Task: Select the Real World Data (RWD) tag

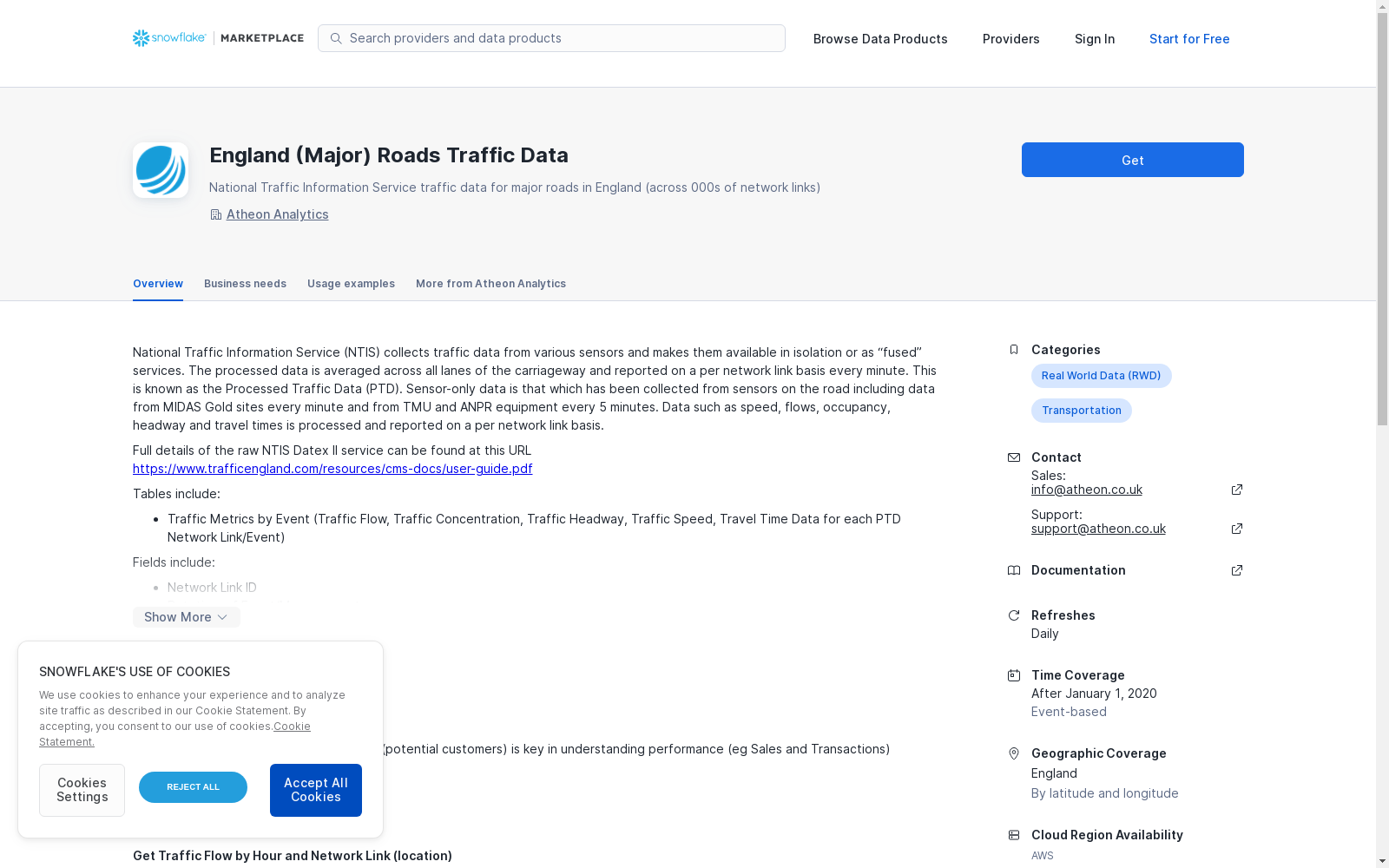Action: pyautogui.click(x=1101, y=376)
